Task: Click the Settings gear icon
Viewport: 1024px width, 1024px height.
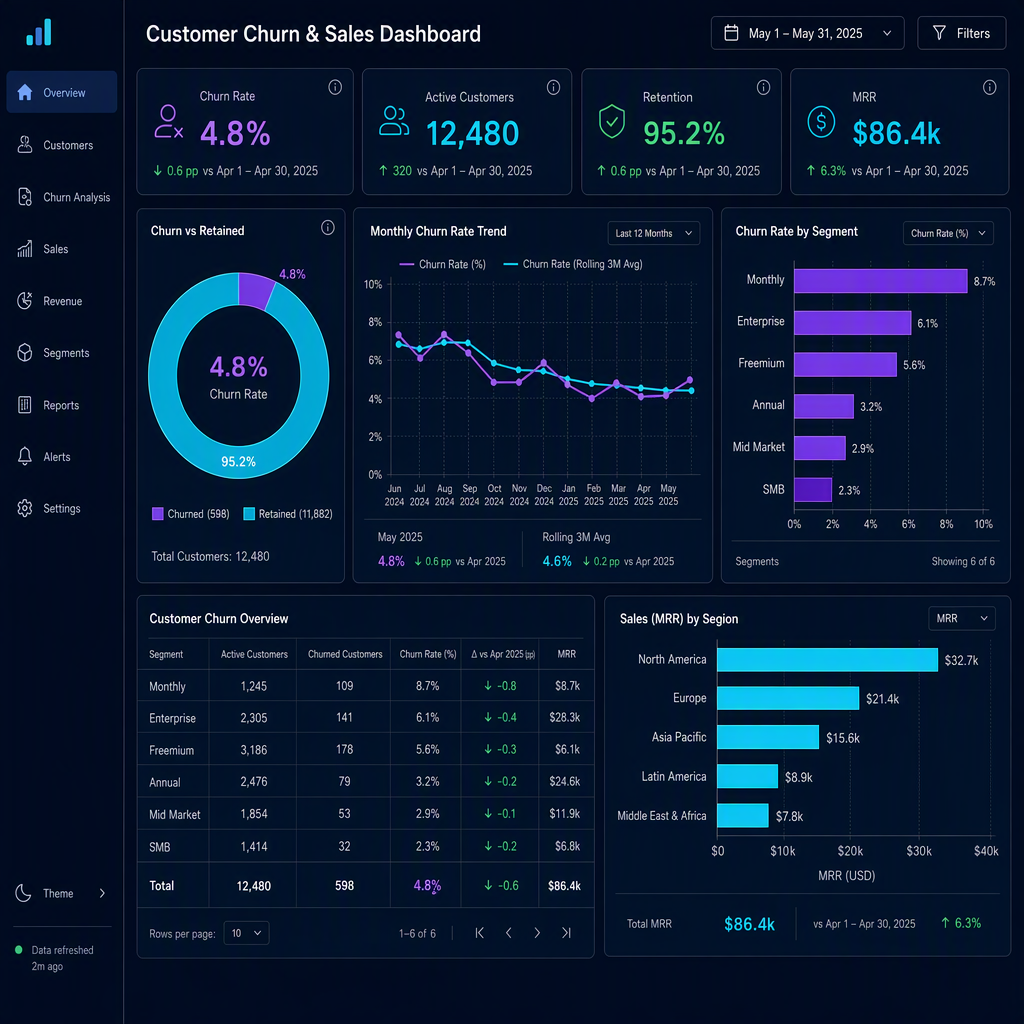Action: pos(25,508)
